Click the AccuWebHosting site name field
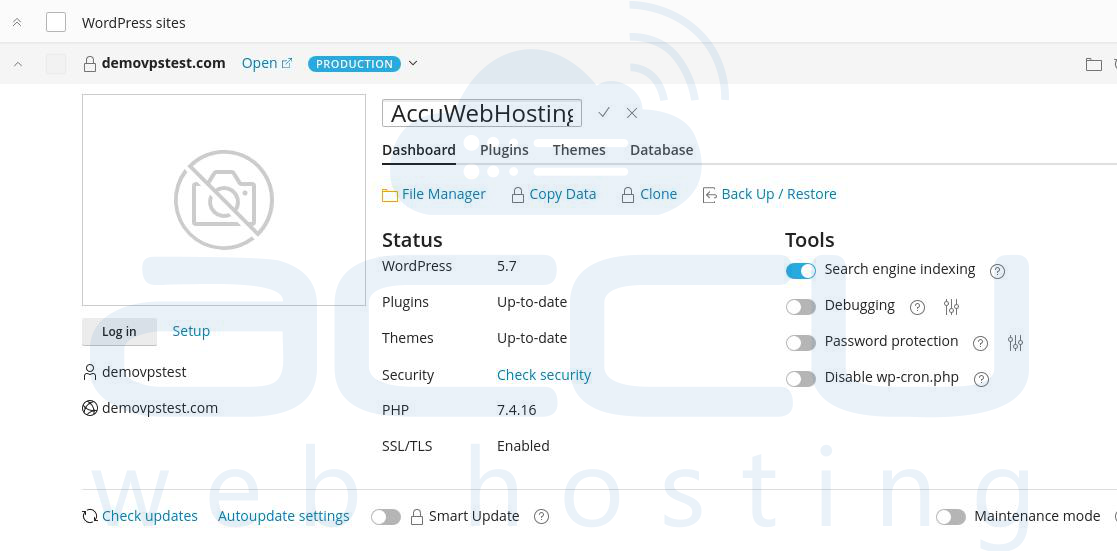Image resolution: width=1117 pixels, height=551 pixels. point(482,113)
